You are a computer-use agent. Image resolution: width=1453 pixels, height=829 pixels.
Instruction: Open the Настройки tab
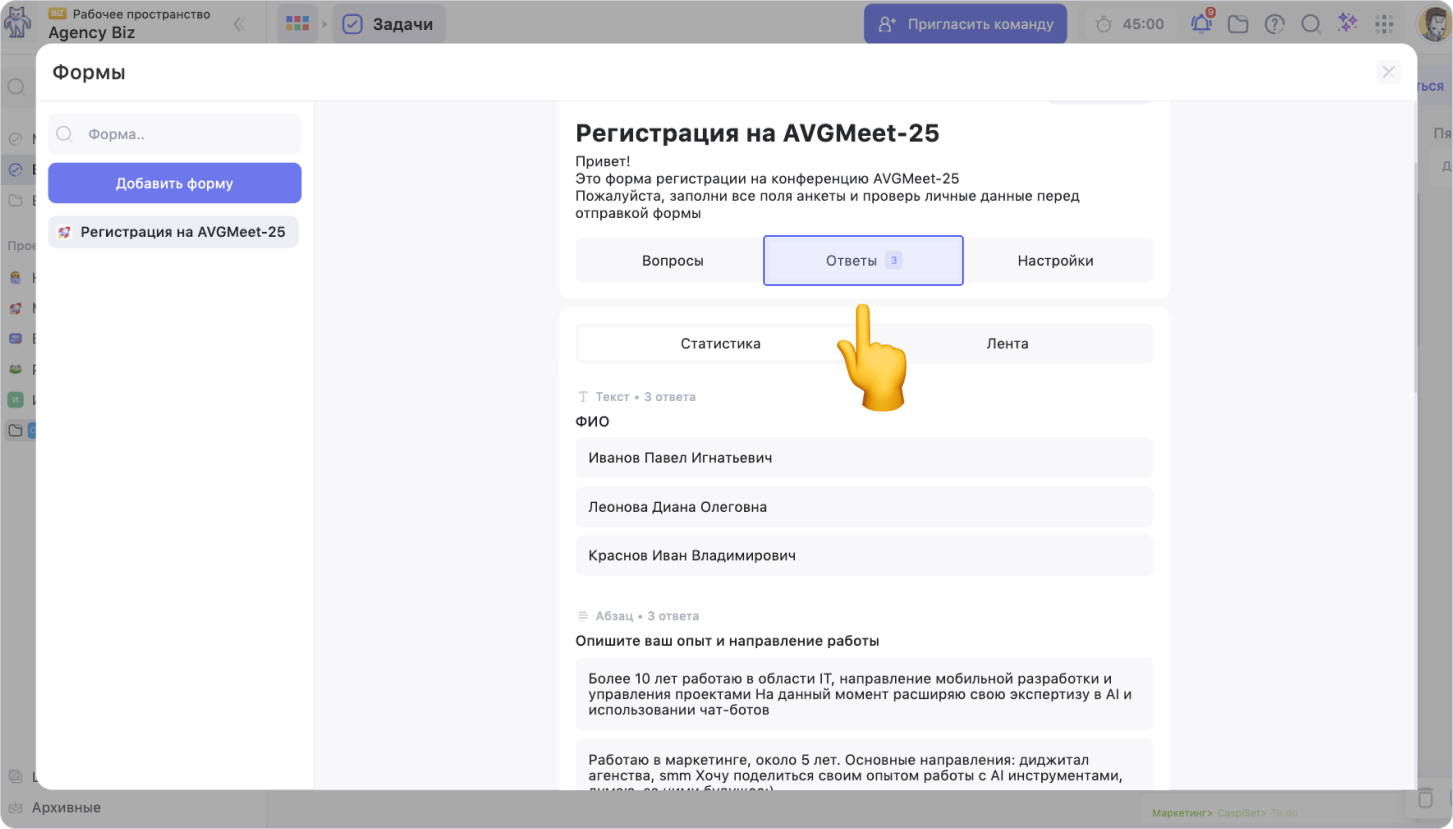click(x=1055, y=261)
